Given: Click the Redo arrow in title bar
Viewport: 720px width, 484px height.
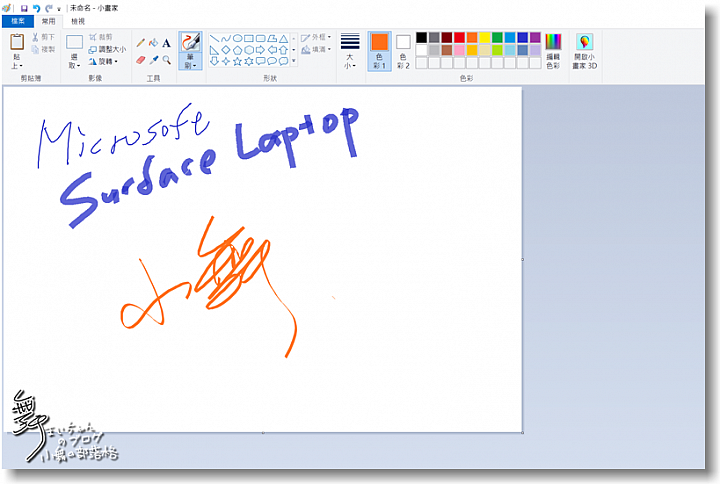Looking at the screenshot, I should click(48, 8).
